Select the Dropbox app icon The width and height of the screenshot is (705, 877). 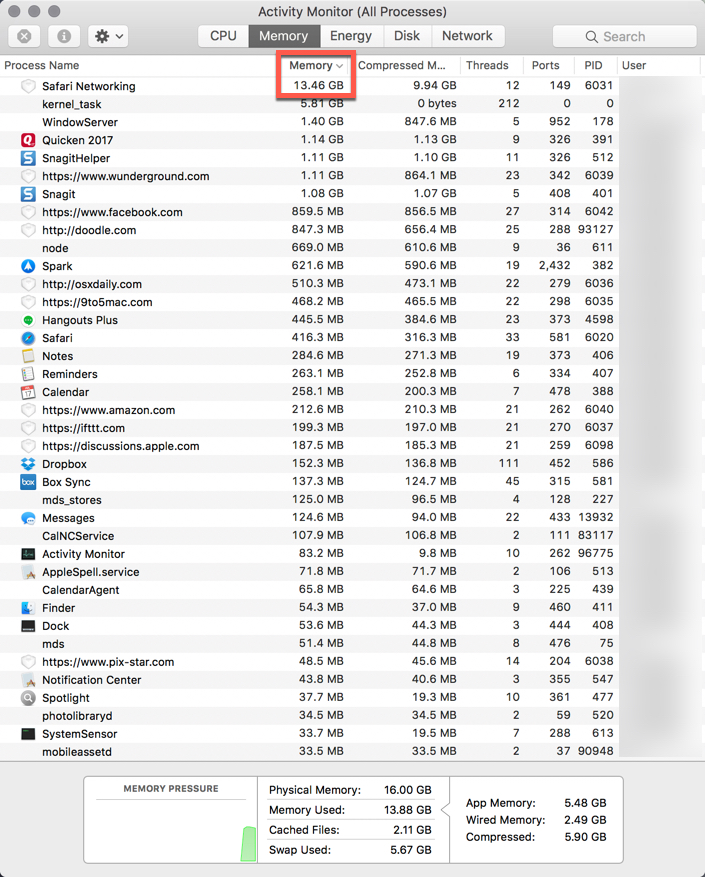(x=28, y=464)
